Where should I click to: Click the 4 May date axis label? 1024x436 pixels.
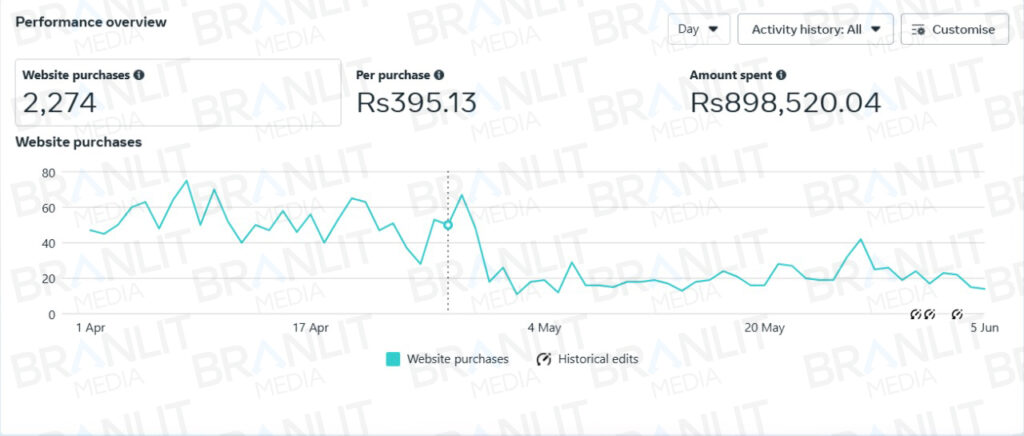(543, 327)
